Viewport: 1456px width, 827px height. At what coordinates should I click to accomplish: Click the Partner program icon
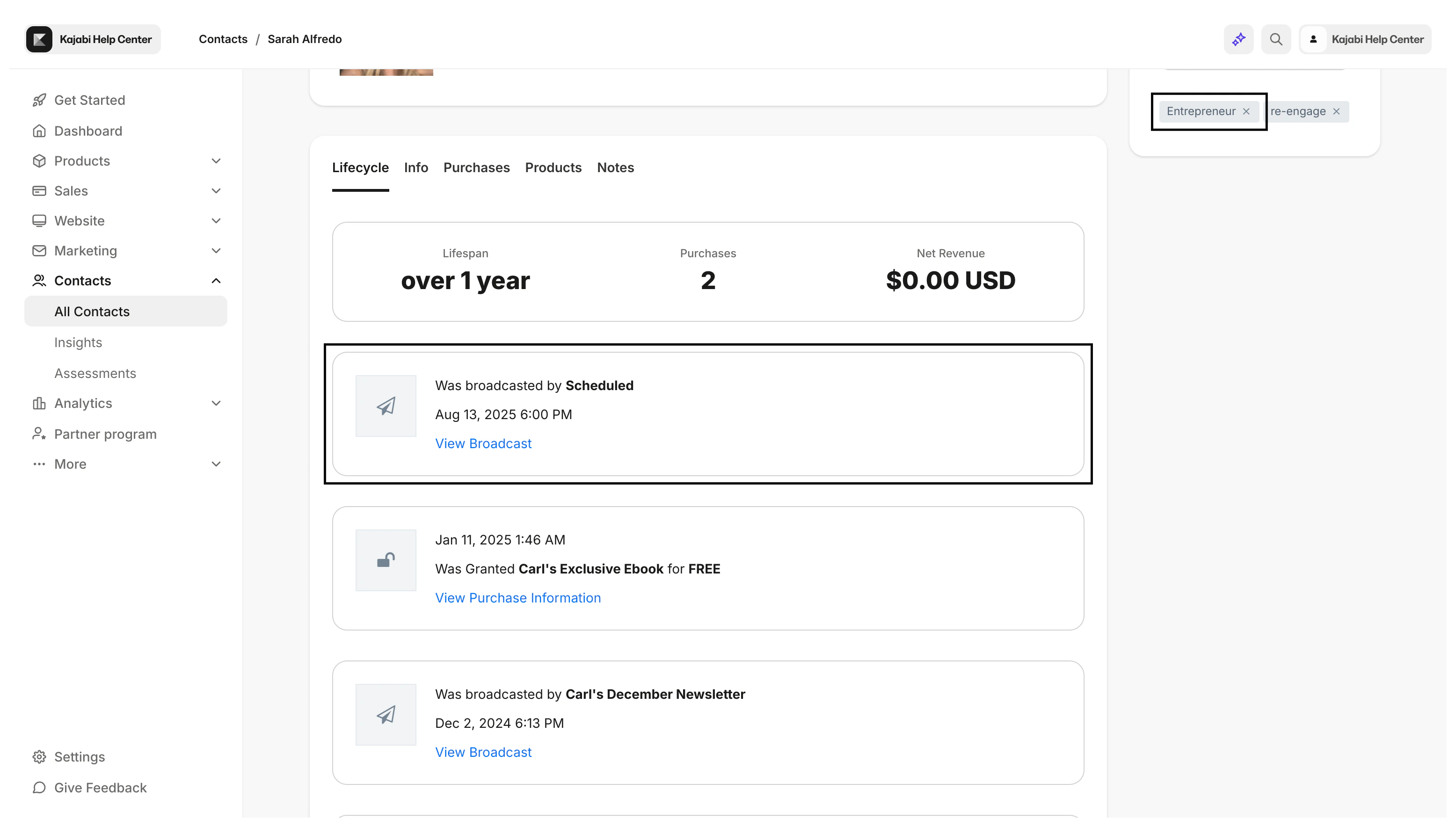pos(39,433)
